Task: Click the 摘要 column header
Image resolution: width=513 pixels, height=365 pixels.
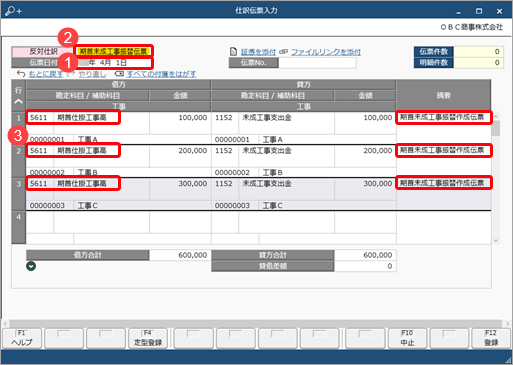Action: pos(443,96)
